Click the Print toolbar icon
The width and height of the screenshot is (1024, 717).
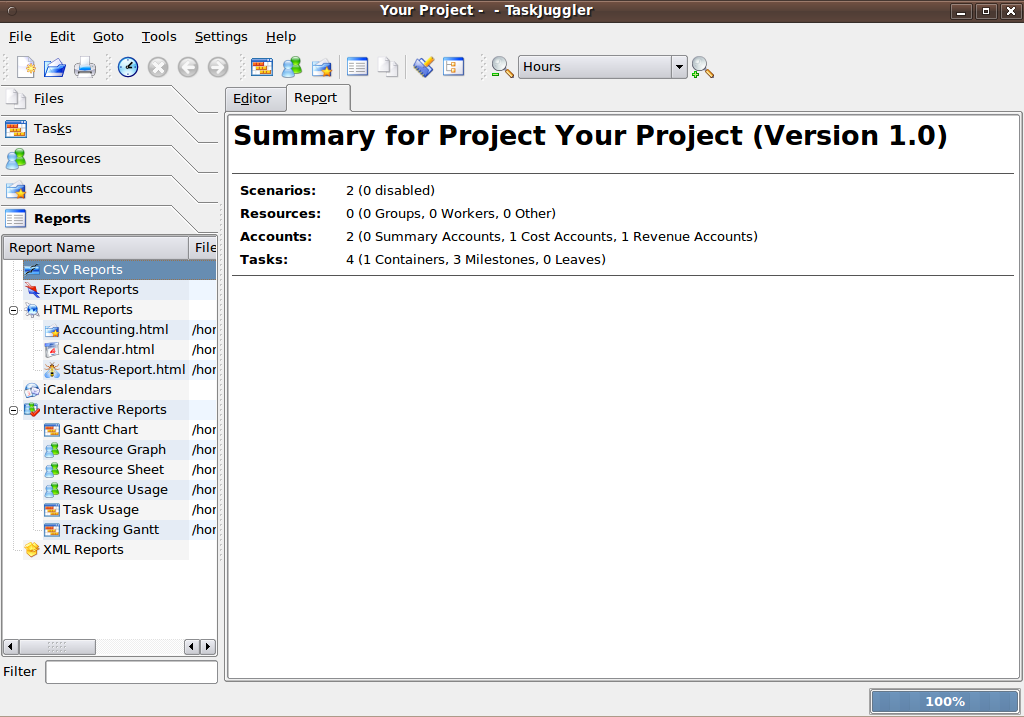coord(84,67)
